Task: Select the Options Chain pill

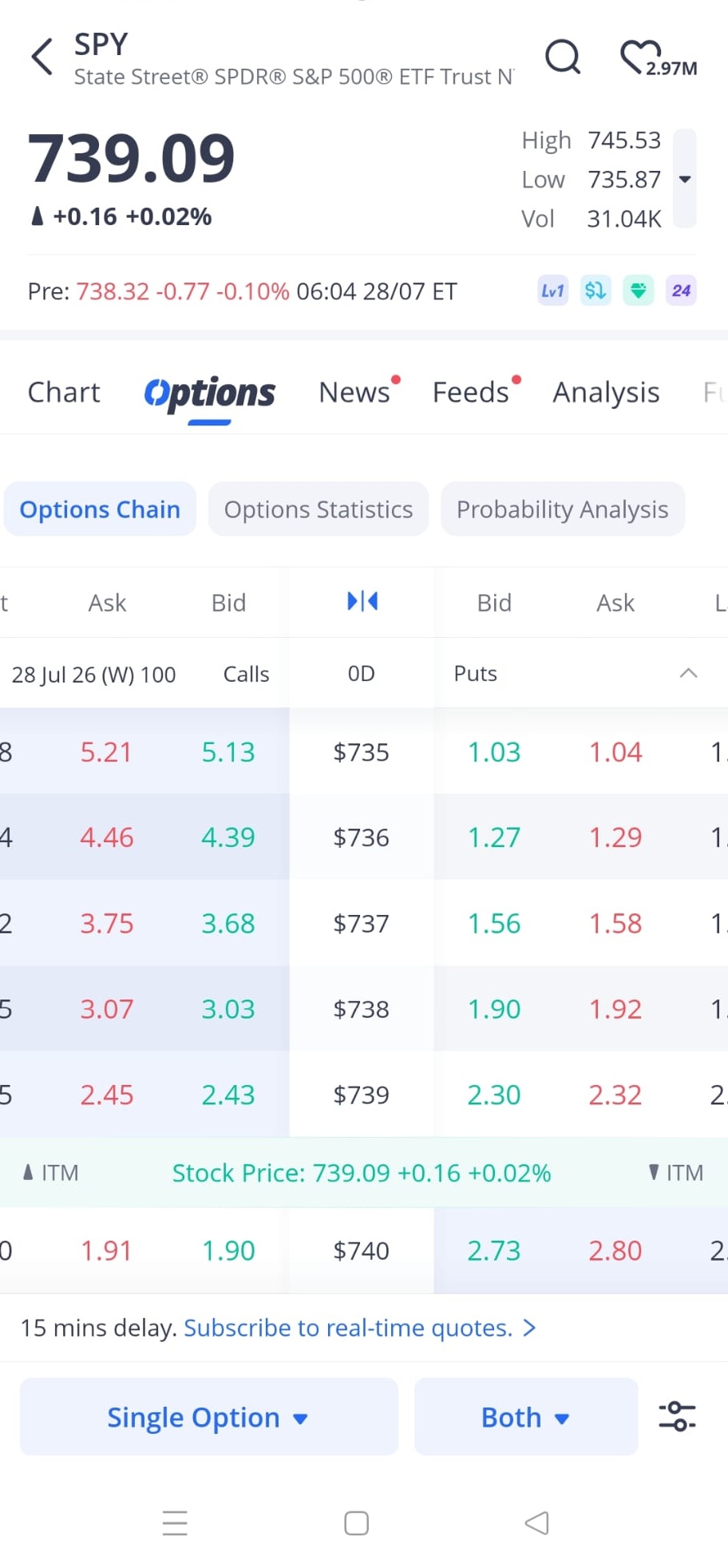Action: 100,509
